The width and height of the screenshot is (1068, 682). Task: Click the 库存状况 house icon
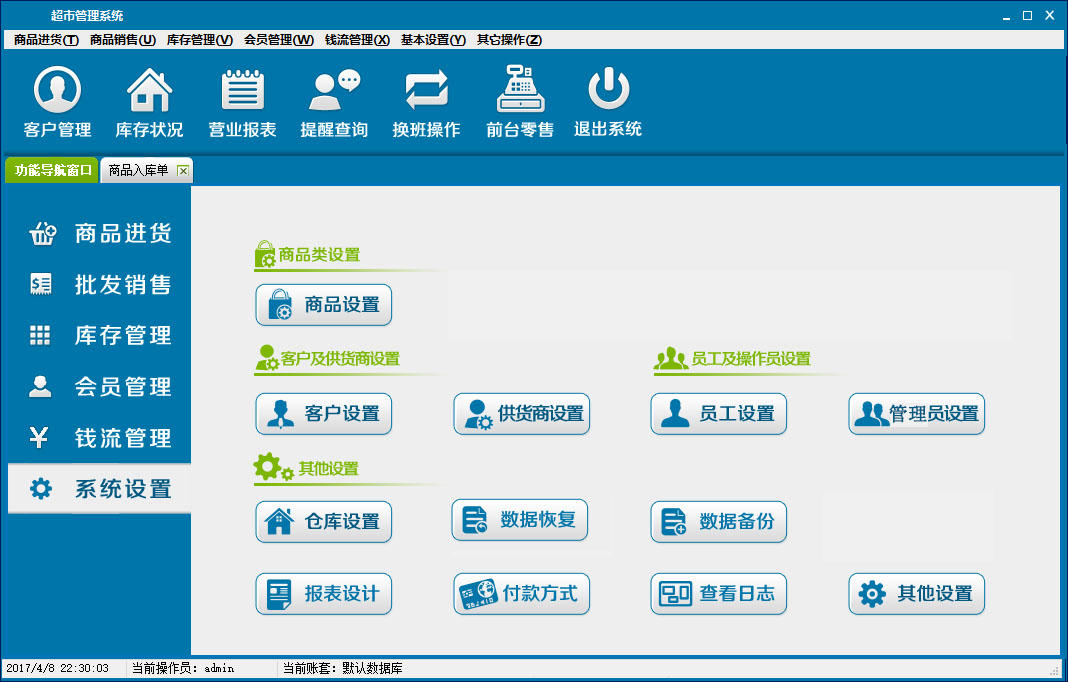point(150,90)
